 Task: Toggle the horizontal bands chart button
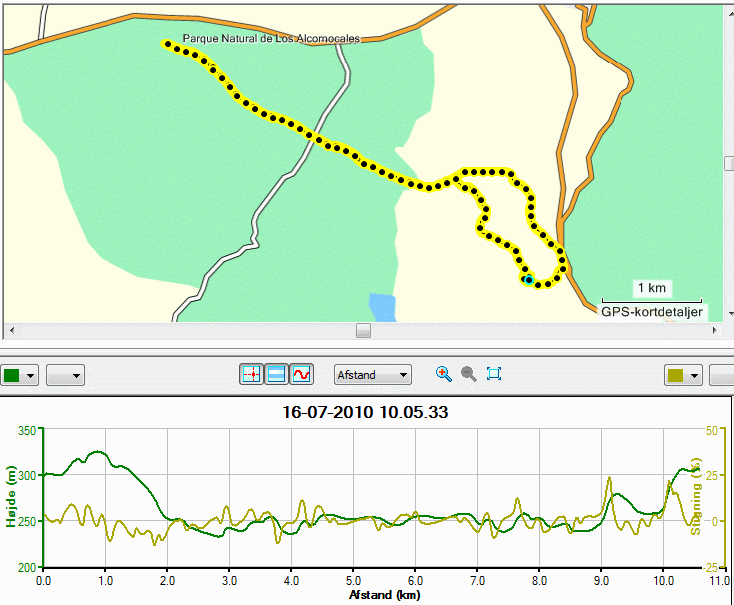(x=276, y=375)
